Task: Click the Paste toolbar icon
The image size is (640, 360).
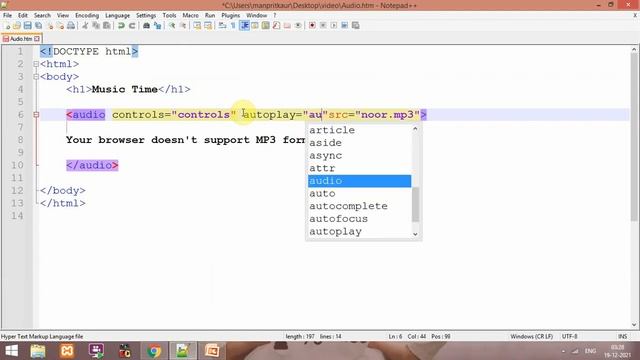Action: [x=107, y=25]
